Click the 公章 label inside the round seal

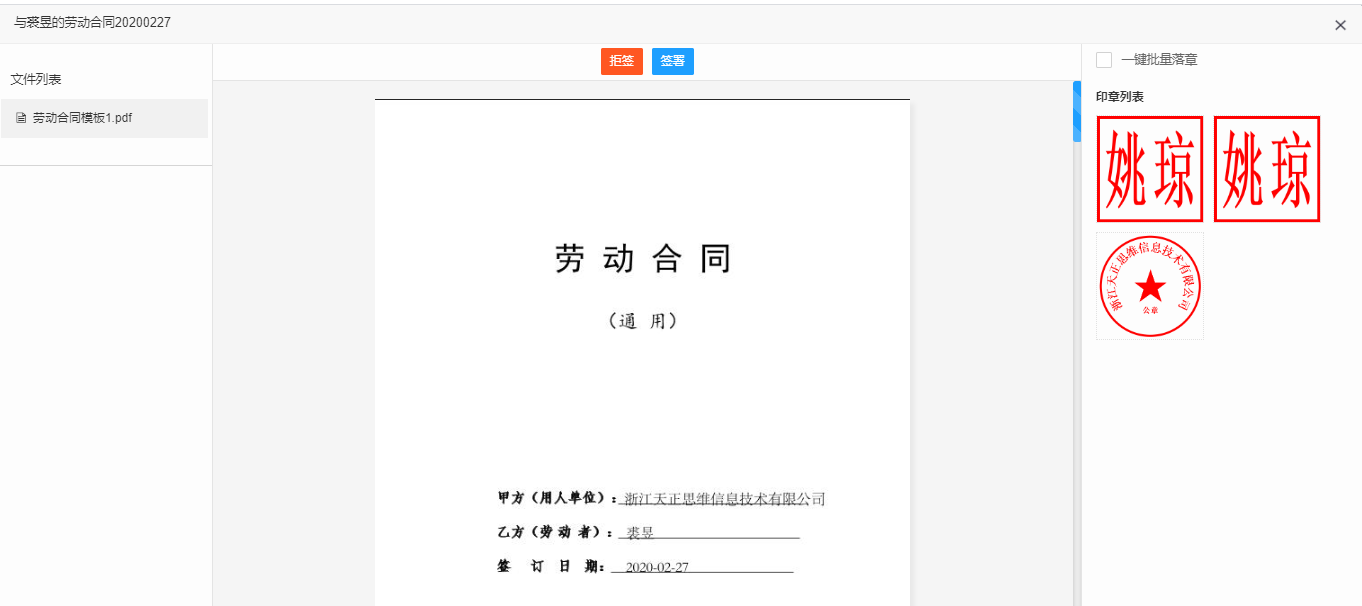(1152, 312)
